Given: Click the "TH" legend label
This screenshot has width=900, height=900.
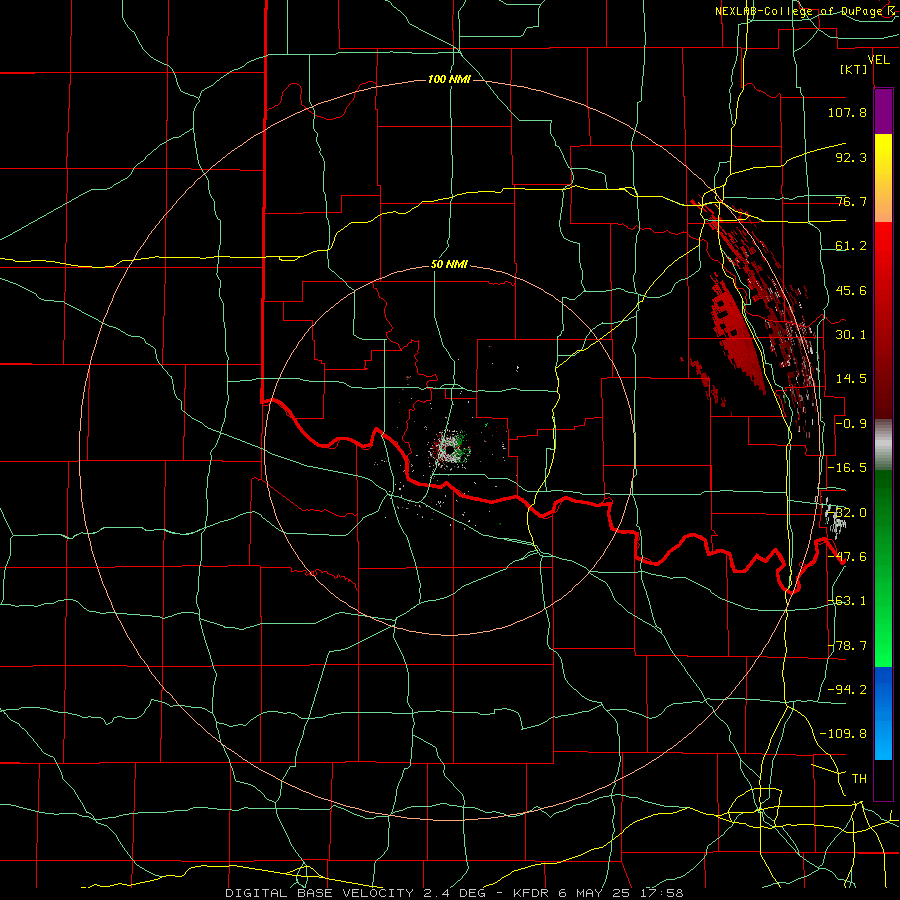Looking at the screenshot, I should coord(859,779).
